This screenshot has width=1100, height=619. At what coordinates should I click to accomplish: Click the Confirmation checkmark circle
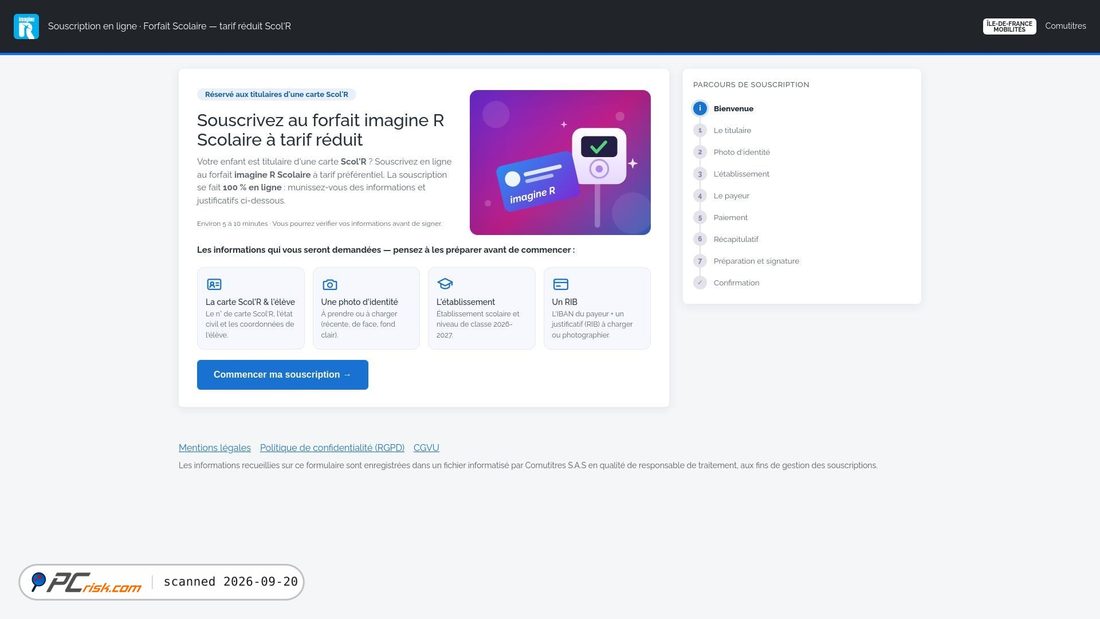point(699,283)
